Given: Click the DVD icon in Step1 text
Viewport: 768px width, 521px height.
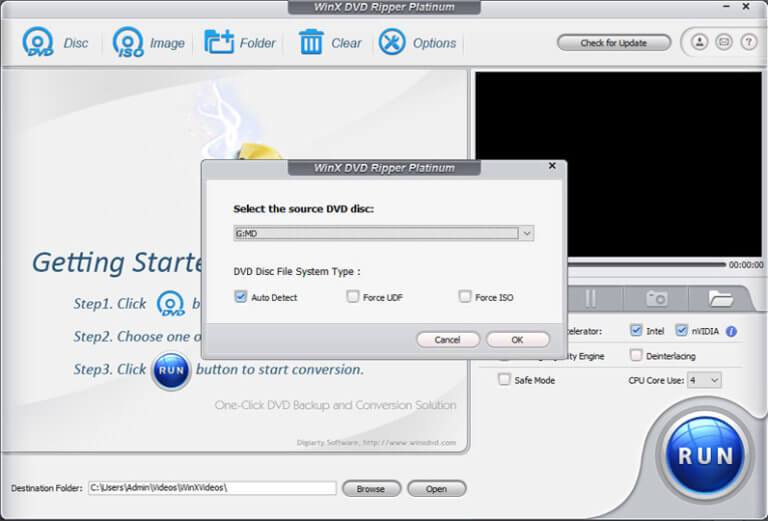Looking at the screenshot, I should tap(171, 304).
